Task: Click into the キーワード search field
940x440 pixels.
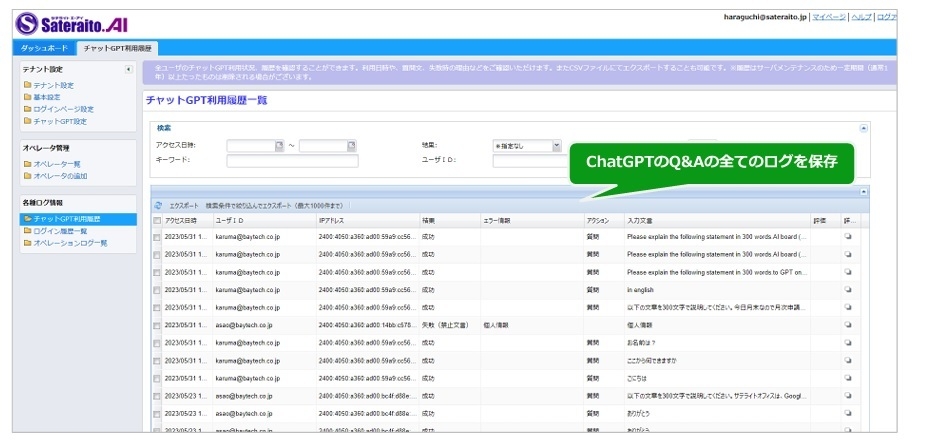Action: (291, 160)
